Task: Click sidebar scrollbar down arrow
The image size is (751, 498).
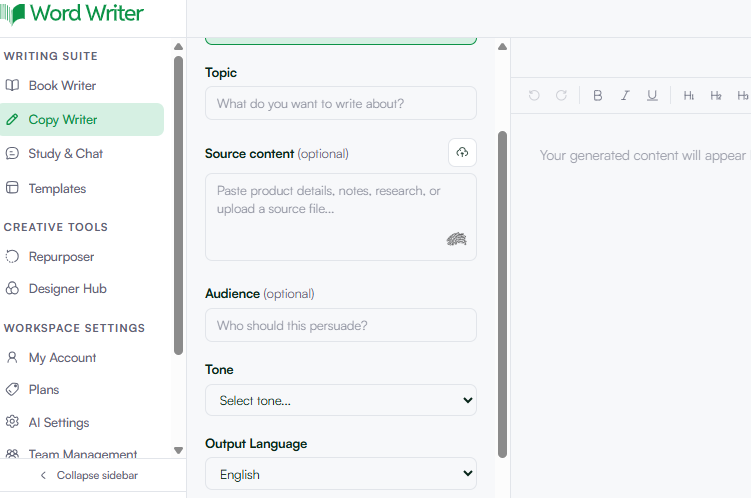Action: tap(178, 450)
